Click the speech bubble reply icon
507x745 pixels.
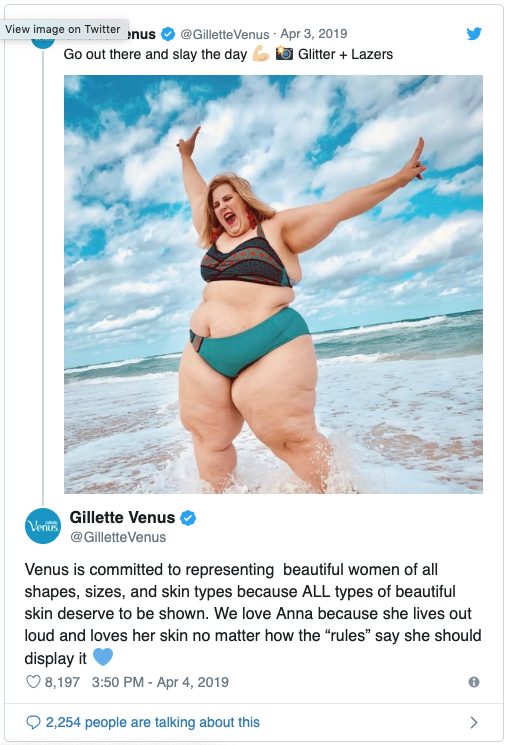(33, 722)
